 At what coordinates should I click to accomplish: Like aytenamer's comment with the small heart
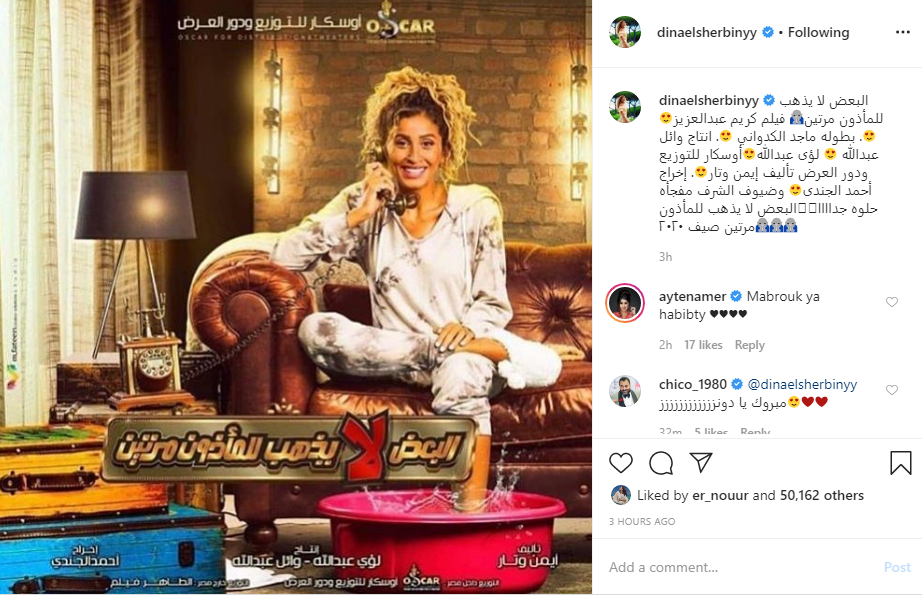point(892,302)
